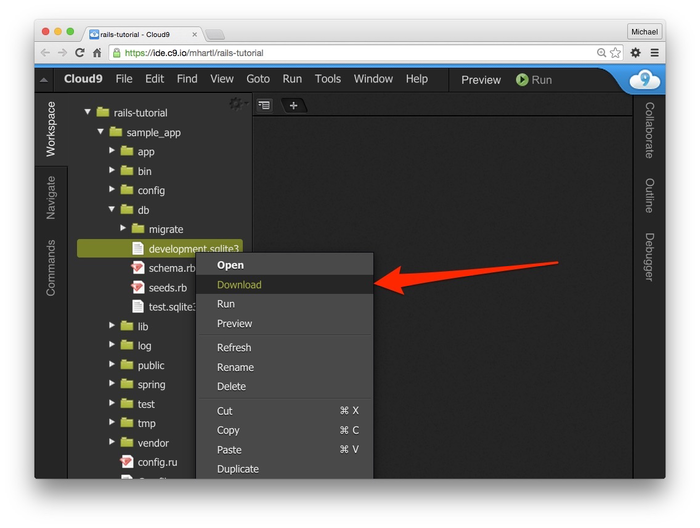Screen dimensions: 700x528
Task: Switch to the Navigate side panel
Action: point(51,196)
